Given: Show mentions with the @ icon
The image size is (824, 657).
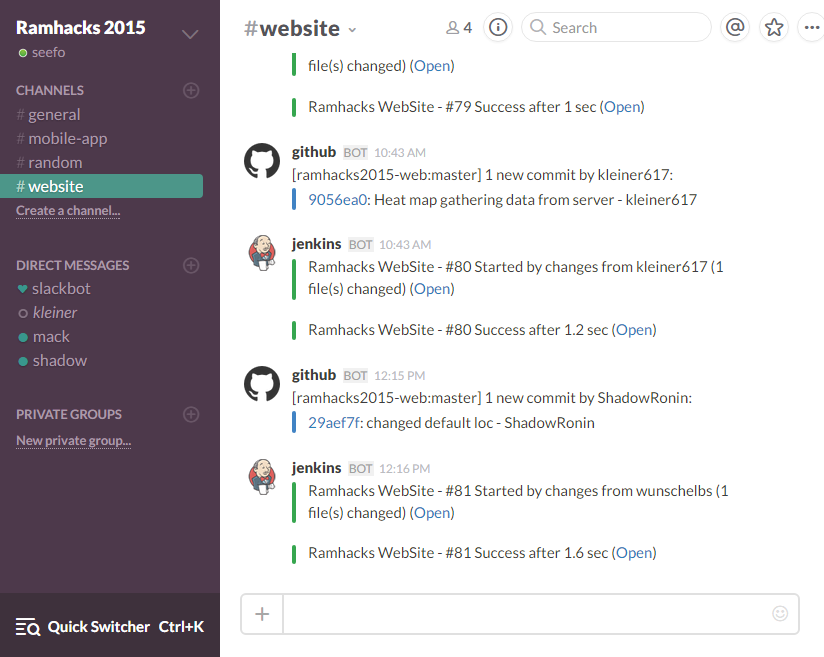Looking at the screenshot, I should 735,27.
